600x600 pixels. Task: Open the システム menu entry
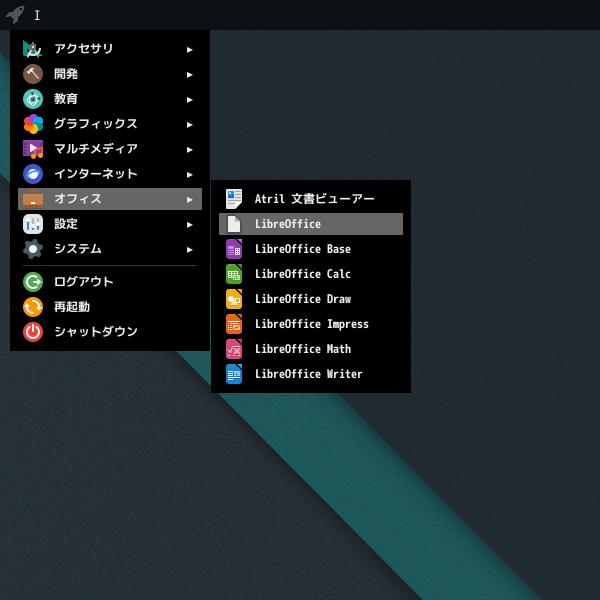(110, 249)
